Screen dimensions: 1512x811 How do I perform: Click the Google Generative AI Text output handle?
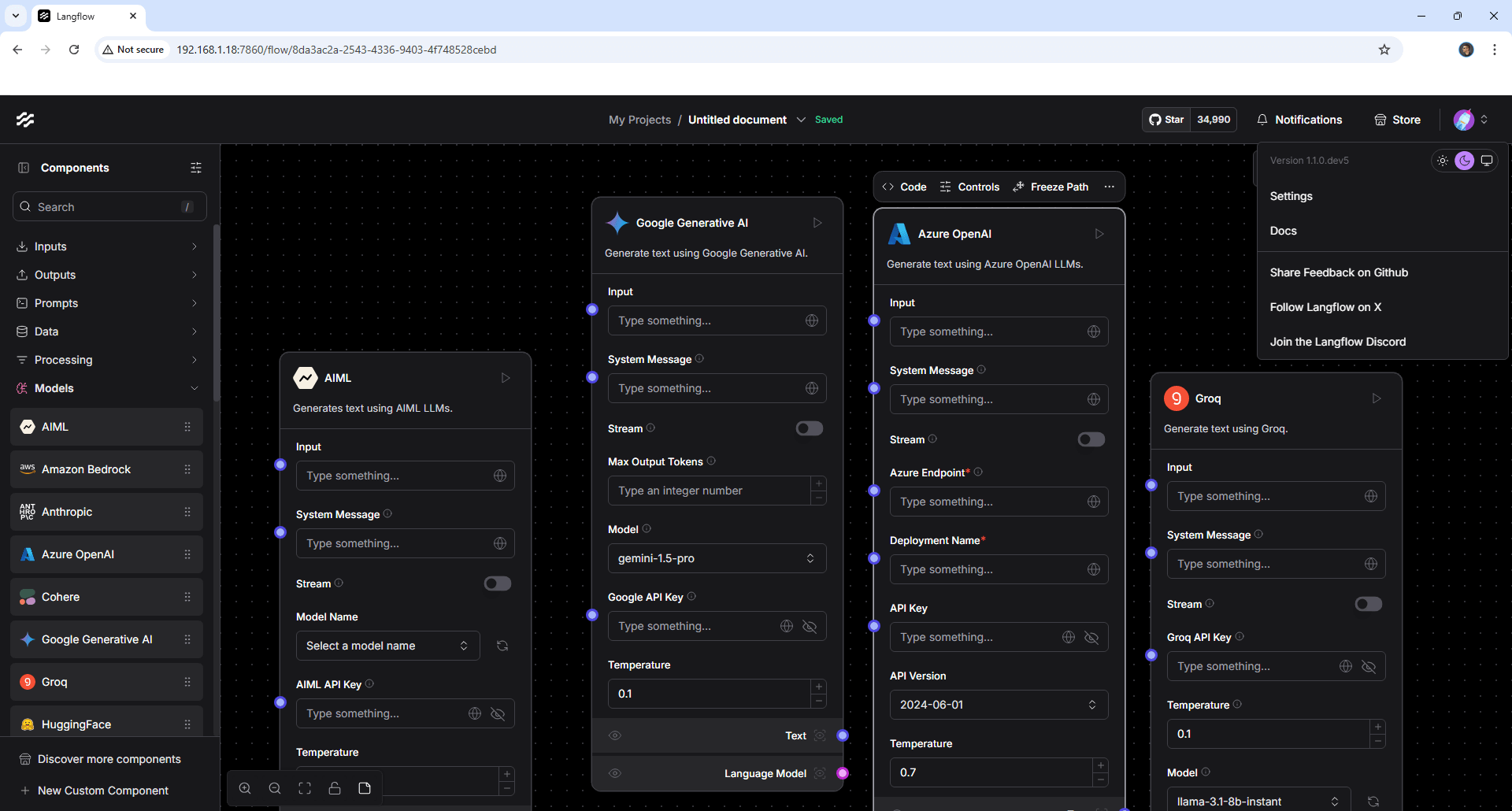[x=843, y=735]
